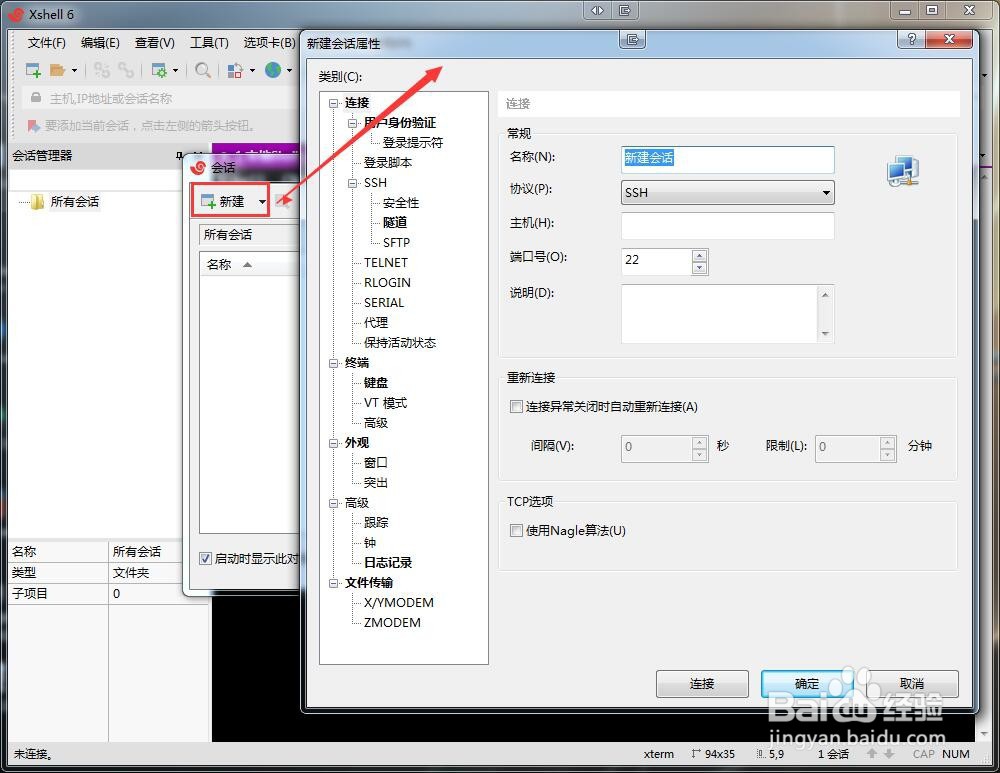Select RLOGIN in category tree
Image resolution: width=1000 pixels, height=773 pixels.
coord(387,283)
